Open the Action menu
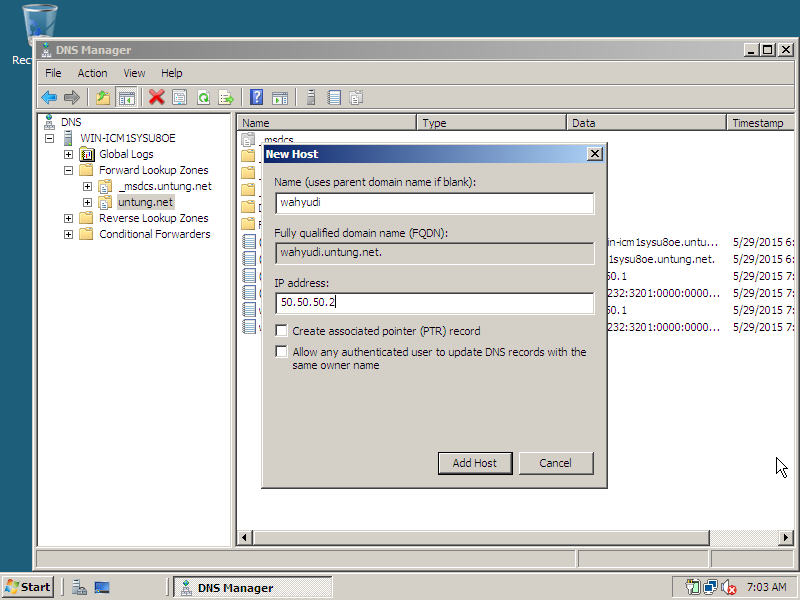800x600 pixels. (x=92, y=73)
